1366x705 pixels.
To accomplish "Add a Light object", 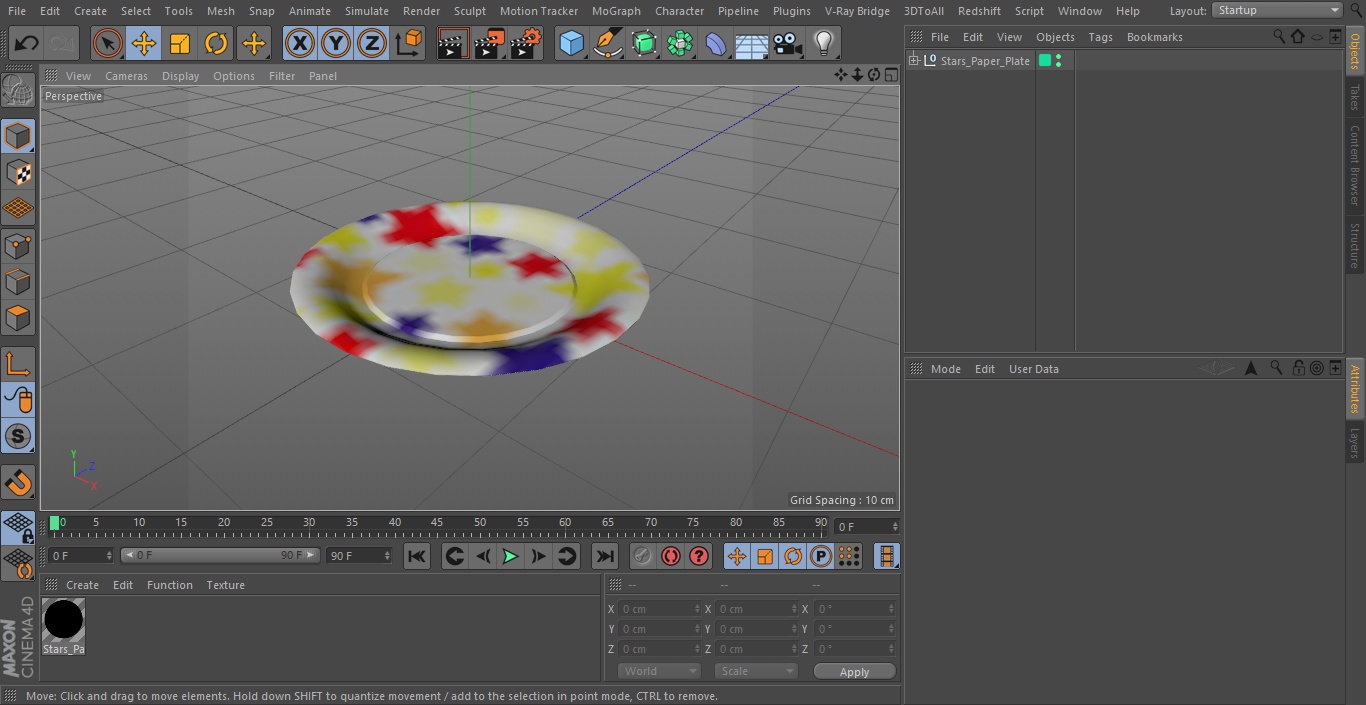I will 824,43.
